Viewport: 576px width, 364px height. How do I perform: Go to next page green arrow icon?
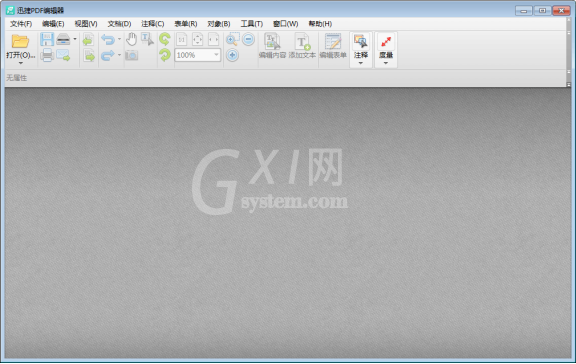coord(89,55)
